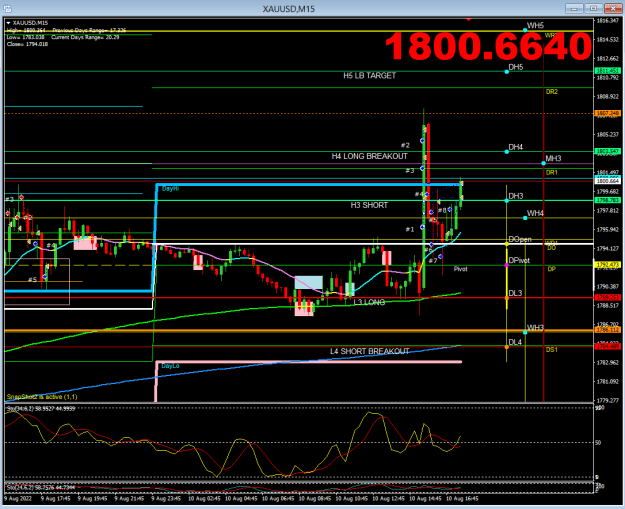Click the 9 Aug 2022 time axis label
This screenshot has height=509, width=625.
pyautogui.click(x=18, y=498)
